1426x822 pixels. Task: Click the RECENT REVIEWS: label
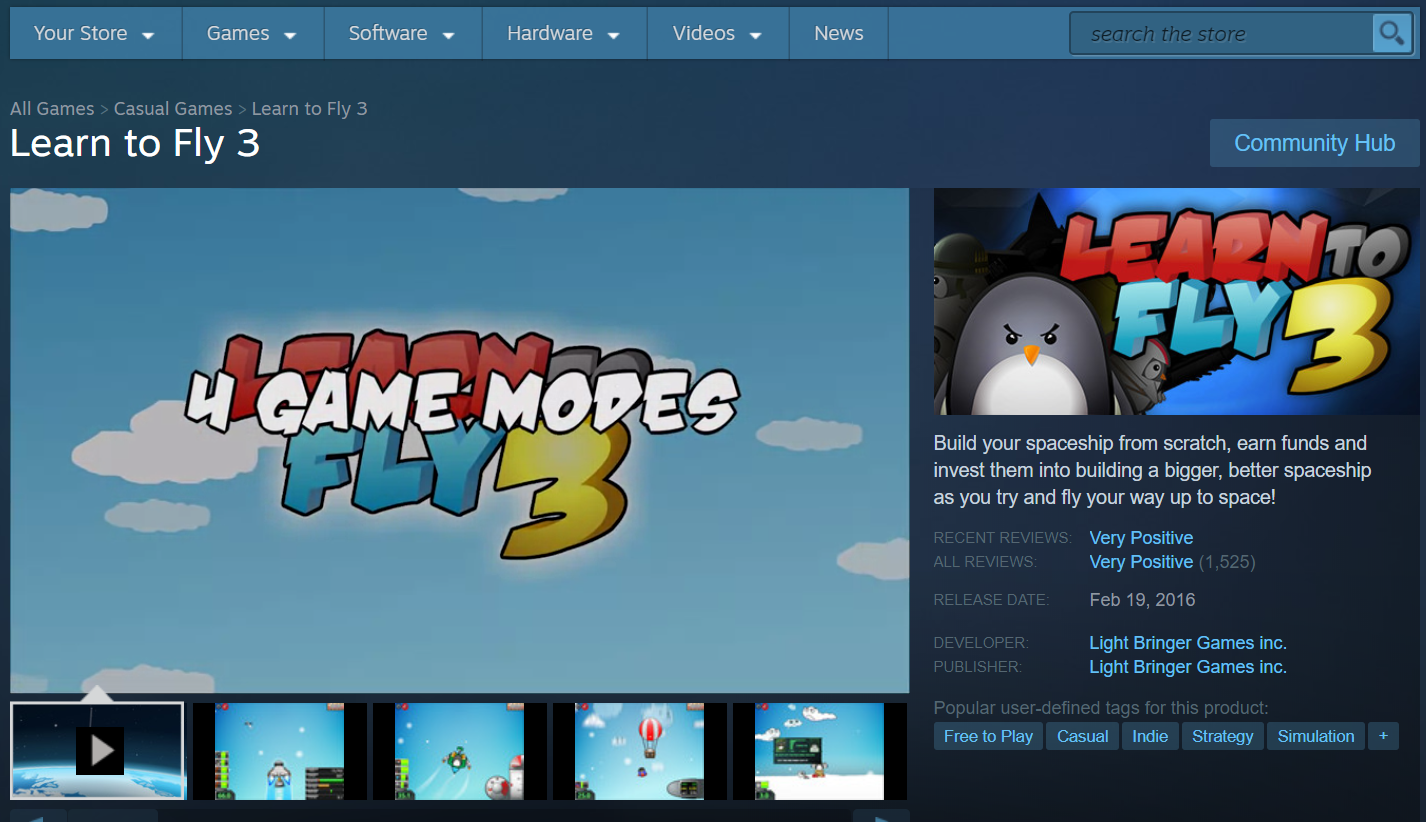click(x=1002, y=538)
